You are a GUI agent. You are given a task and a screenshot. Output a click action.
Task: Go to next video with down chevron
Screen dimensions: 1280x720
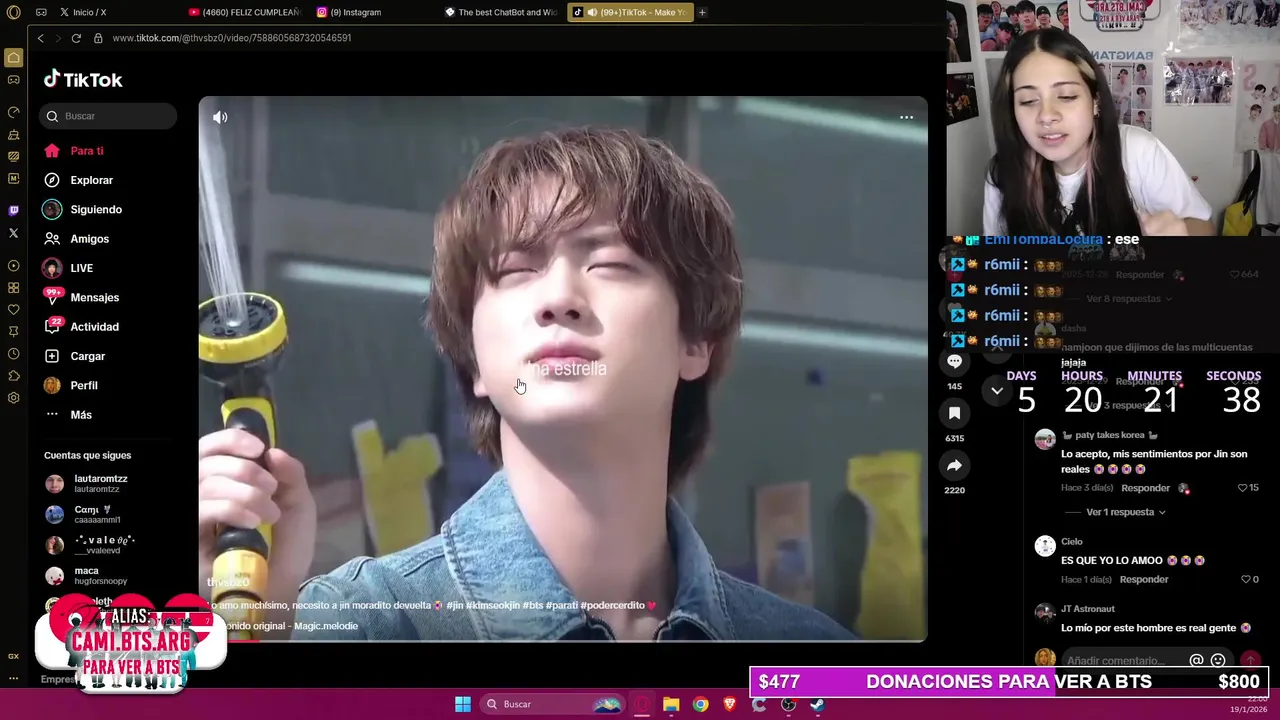point(997,391)
